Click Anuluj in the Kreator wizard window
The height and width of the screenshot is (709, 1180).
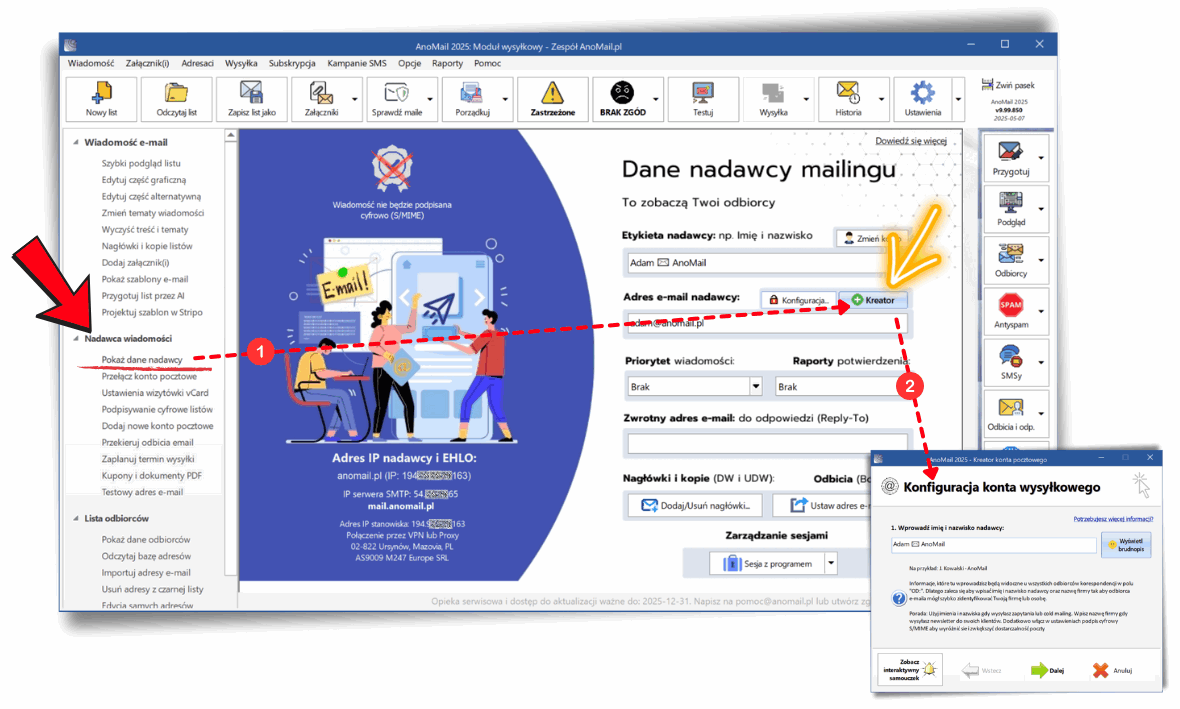1112,670
